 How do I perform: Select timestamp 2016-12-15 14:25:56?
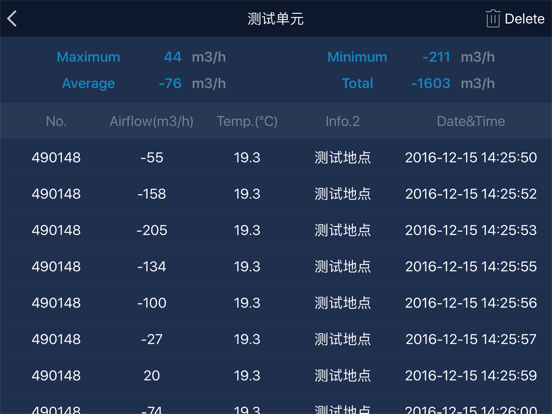(471, 303)
